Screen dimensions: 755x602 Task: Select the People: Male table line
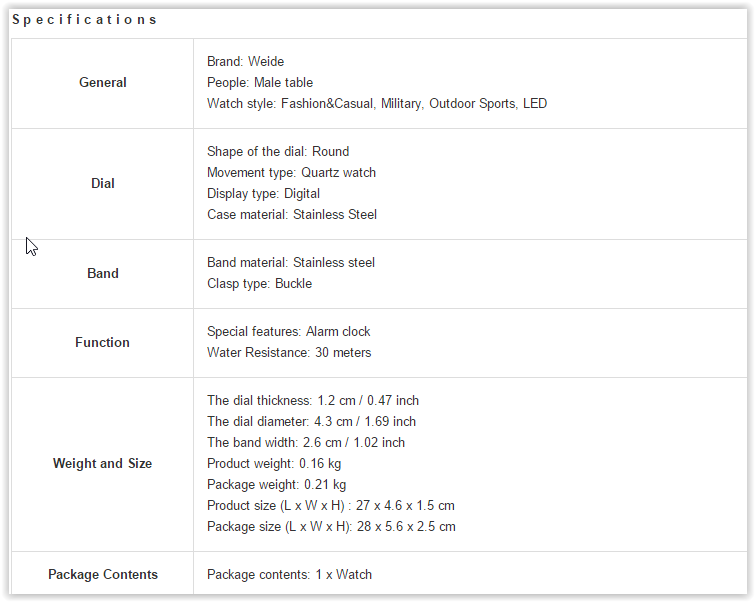coord(260,82)
